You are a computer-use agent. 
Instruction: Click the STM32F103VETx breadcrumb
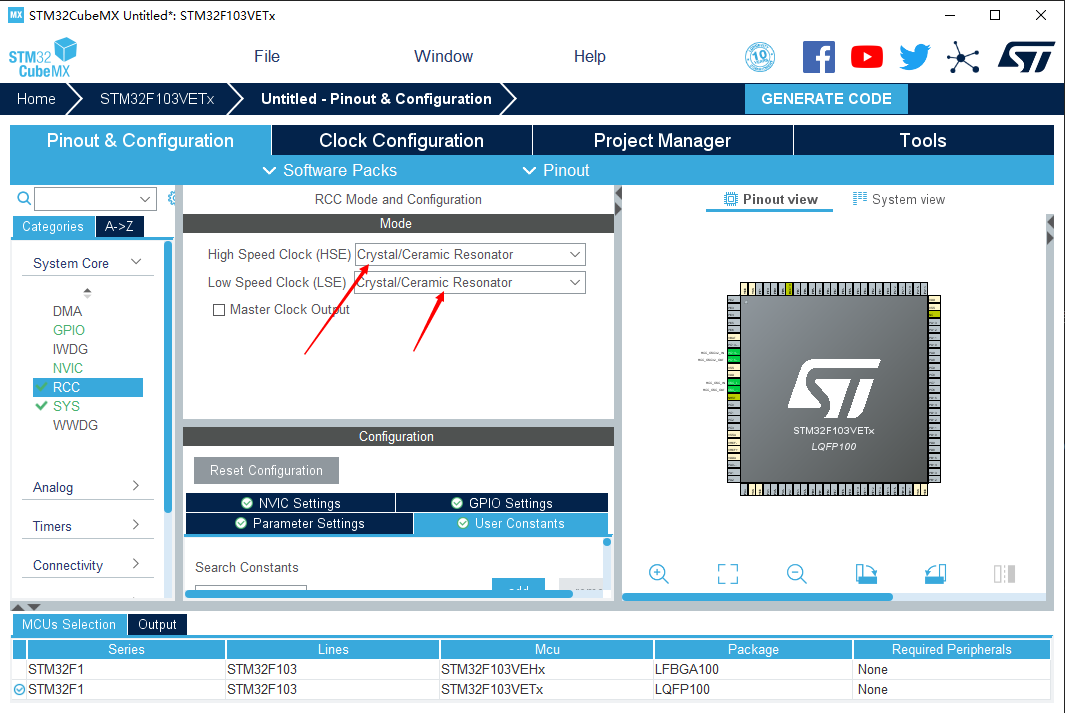157,99
